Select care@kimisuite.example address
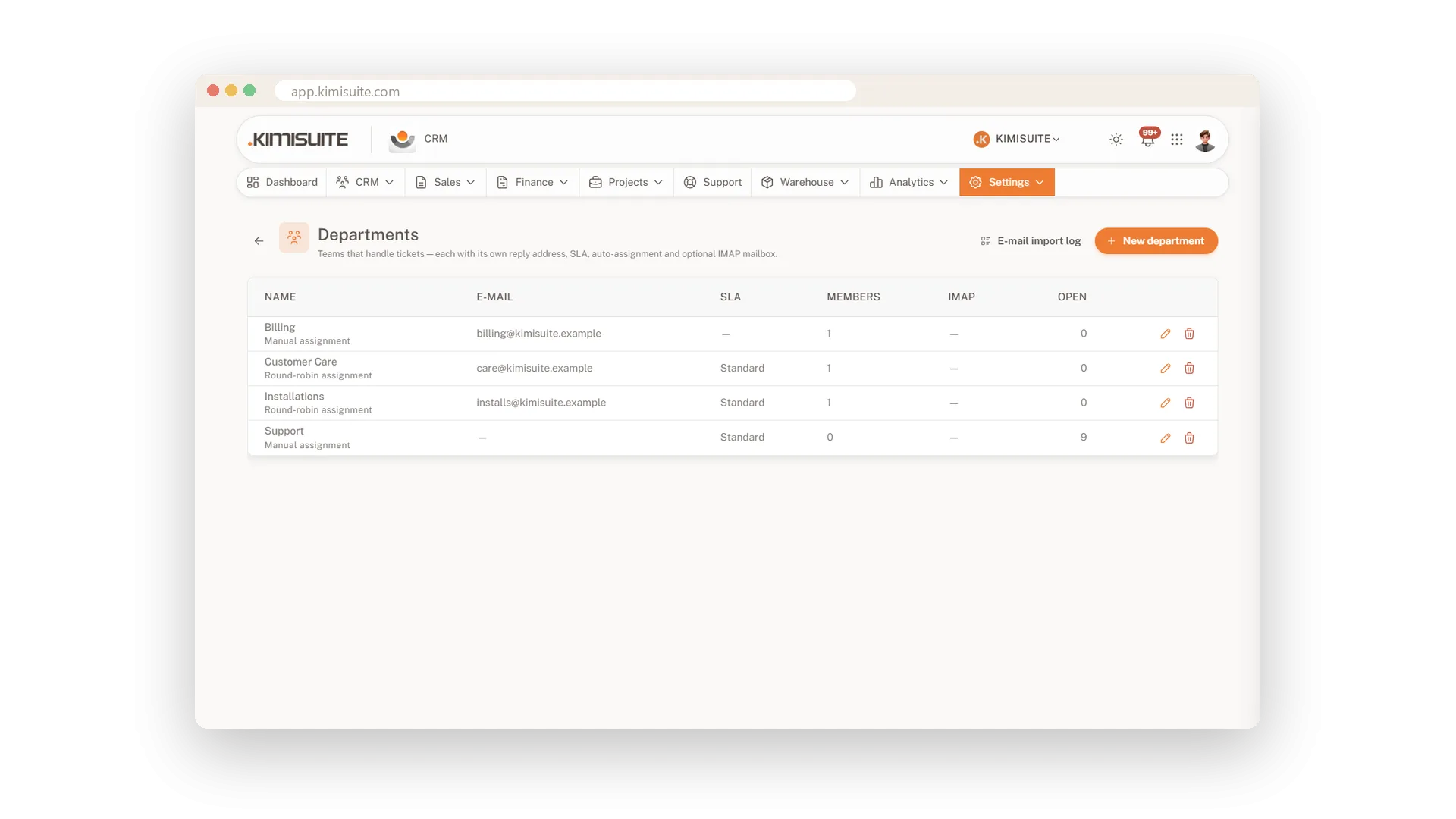The height and width of the screenshot is (819, 1456). coord(535,369)
